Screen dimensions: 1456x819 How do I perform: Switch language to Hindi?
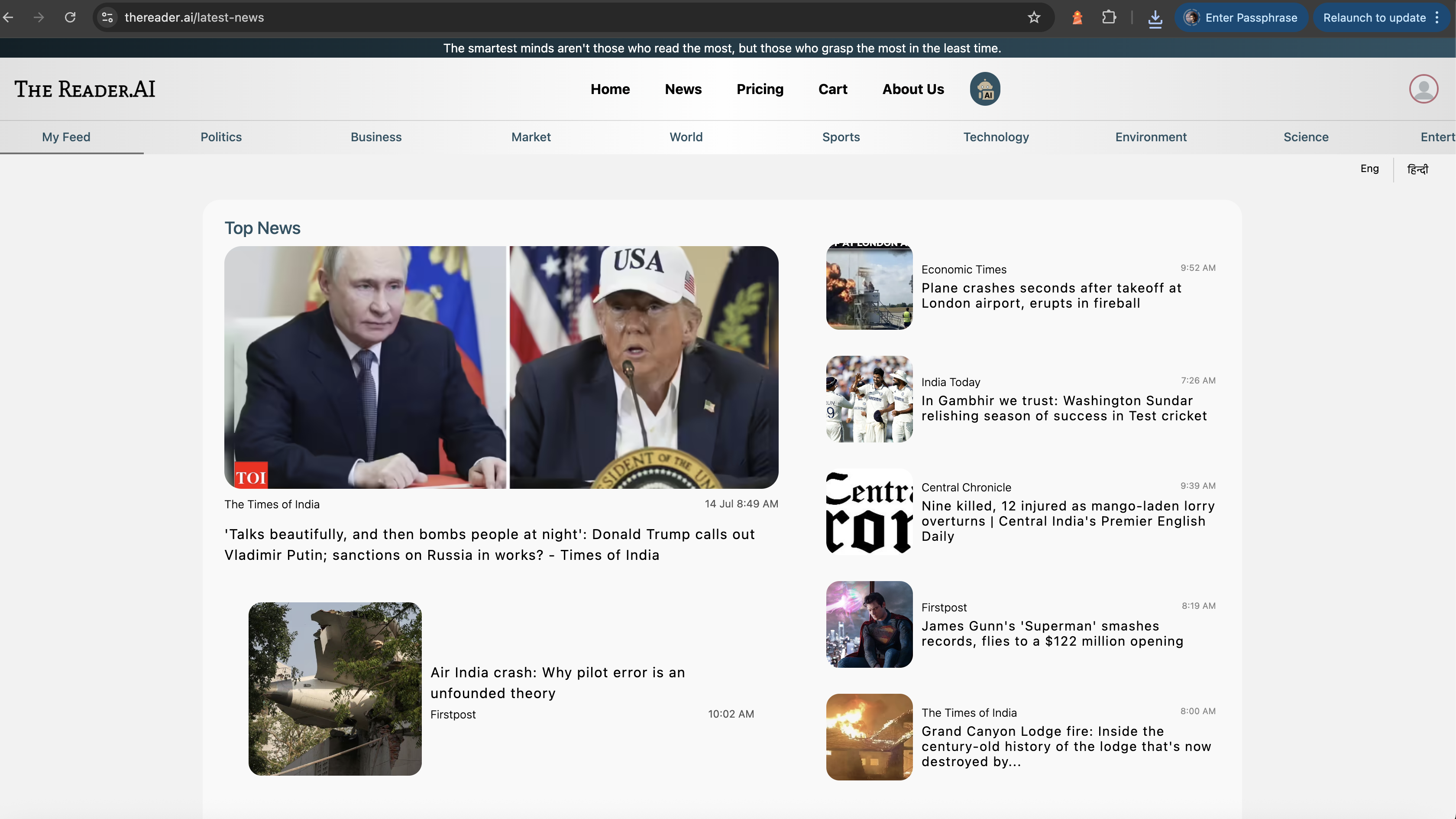point(1417,169)
